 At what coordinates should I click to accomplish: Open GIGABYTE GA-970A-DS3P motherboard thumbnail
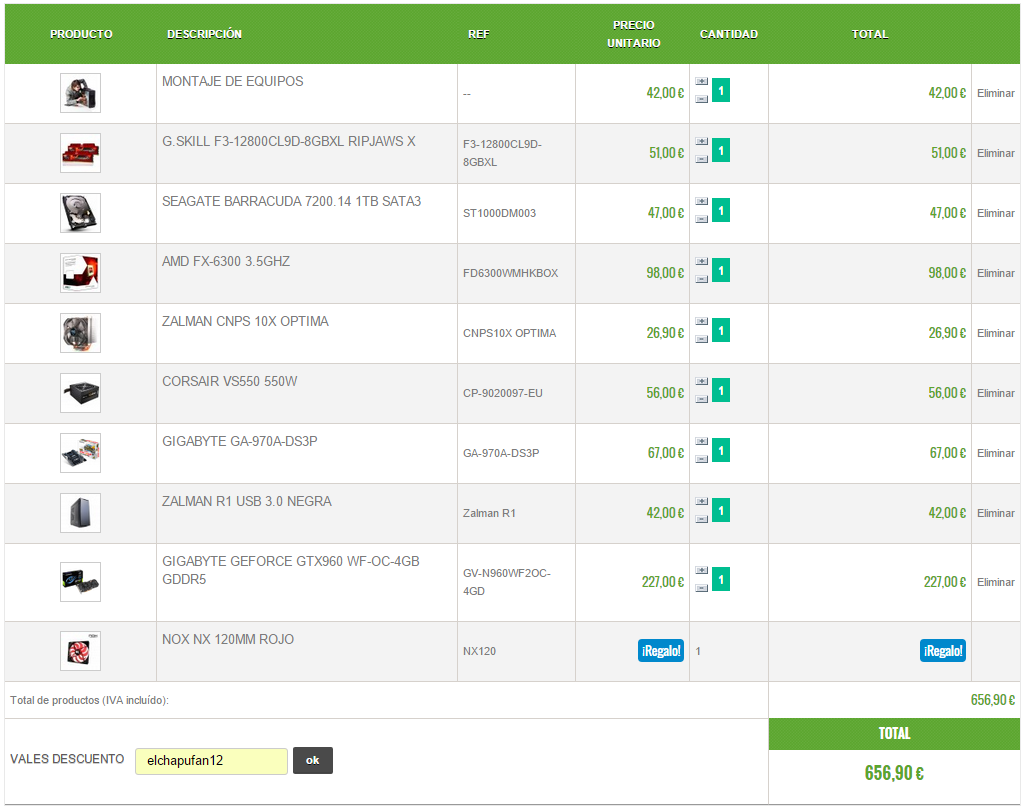[x=81, y=453]
